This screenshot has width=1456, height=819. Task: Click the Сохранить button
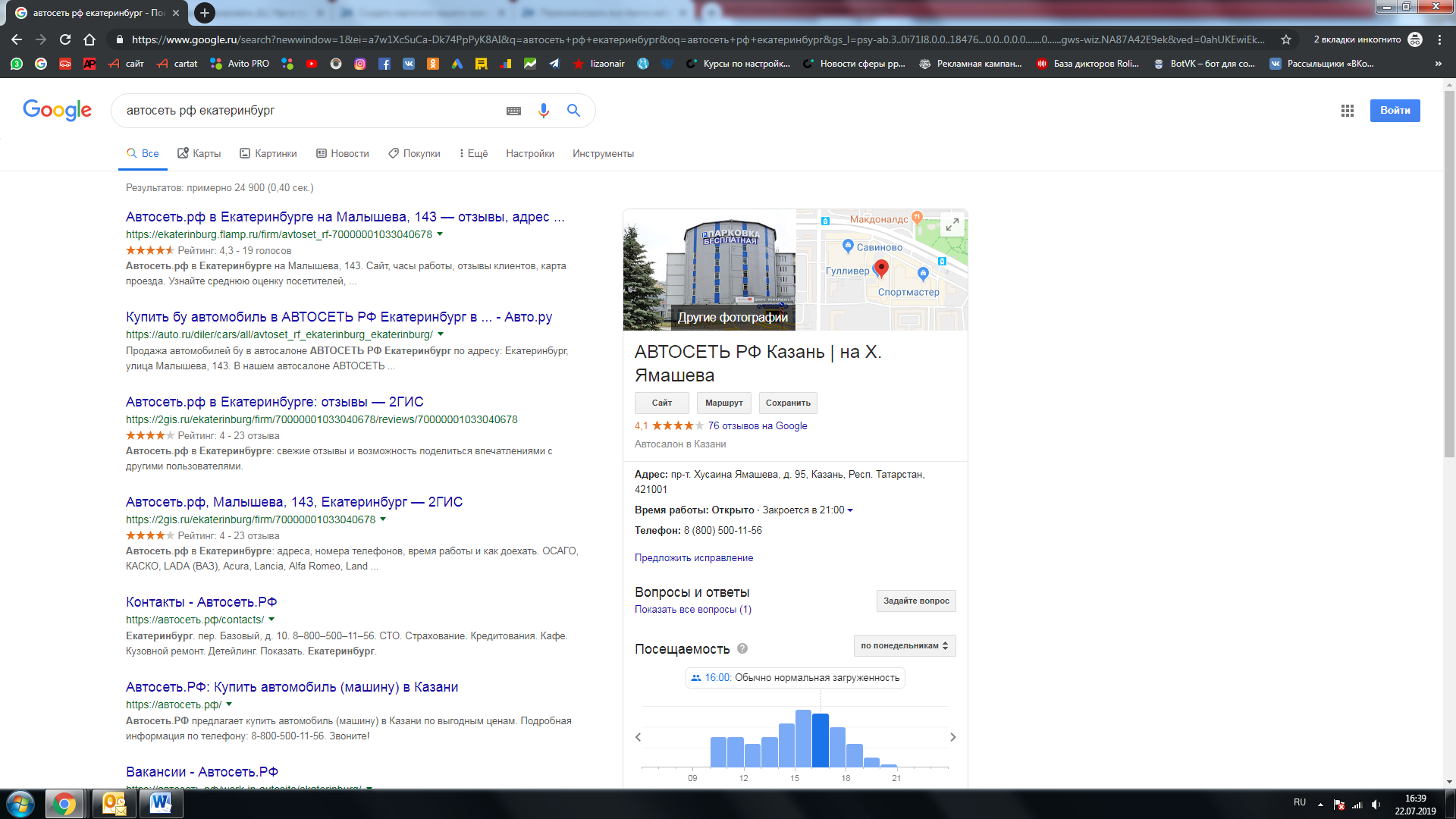tap(788, 403)
